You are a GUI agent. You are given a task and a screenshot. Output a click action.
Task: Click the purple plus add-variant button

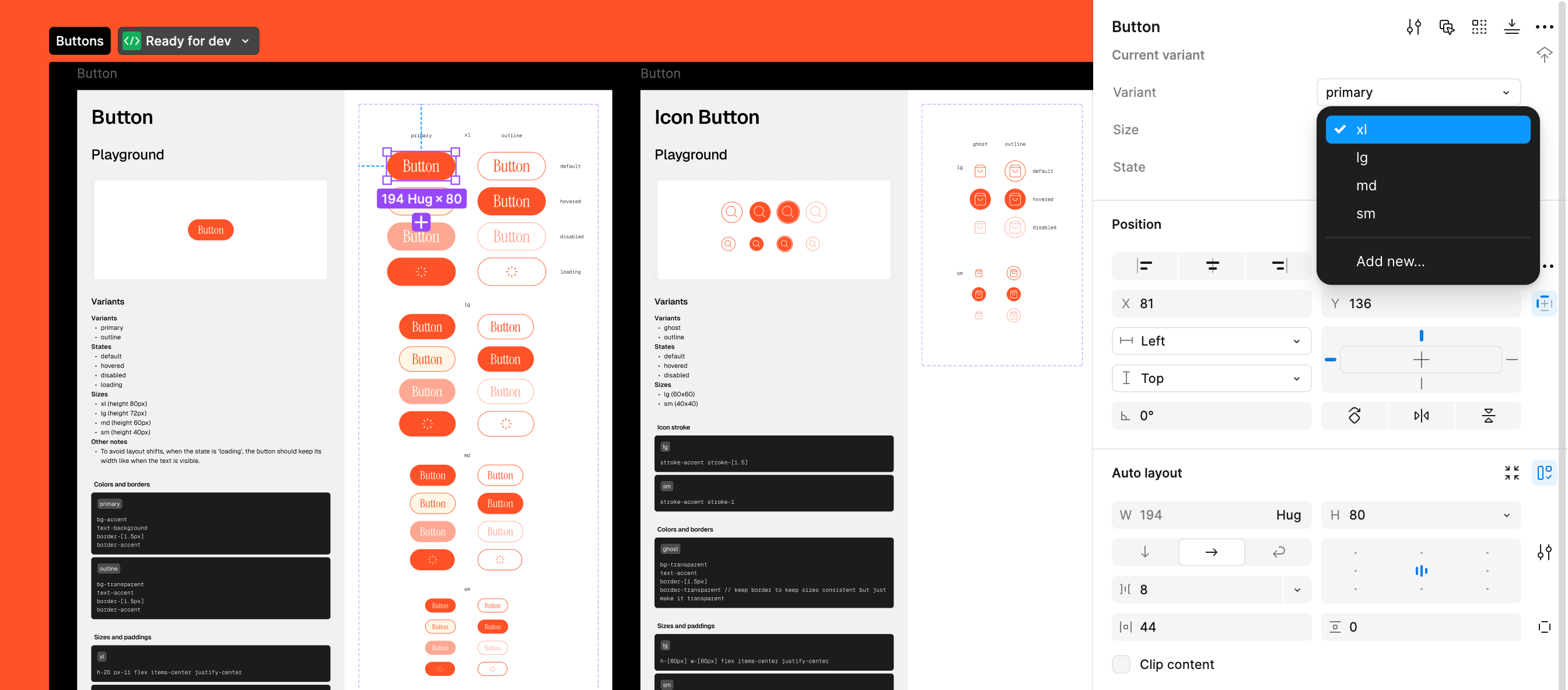click(421, 222)
